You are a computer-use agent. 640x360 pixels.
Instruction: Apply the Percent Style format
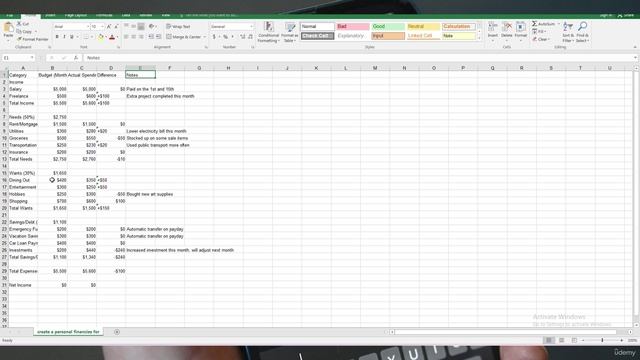225,37
